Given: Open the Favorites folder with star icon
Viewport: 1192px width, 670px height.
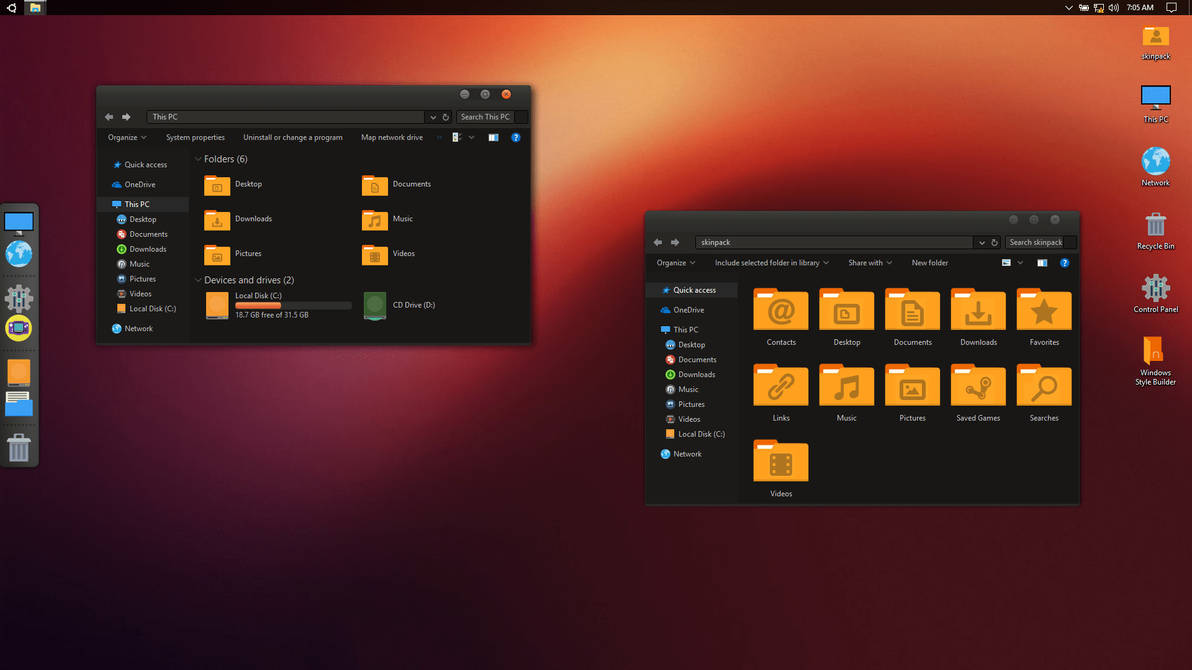Looking at the screenshot, I should [x=1043, y=312].
